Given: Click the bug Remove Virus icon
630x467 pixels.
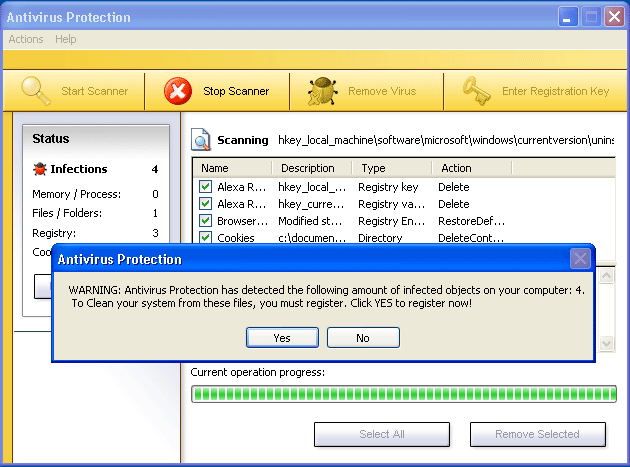Looking at the screenshot, I should pos(322,91).
